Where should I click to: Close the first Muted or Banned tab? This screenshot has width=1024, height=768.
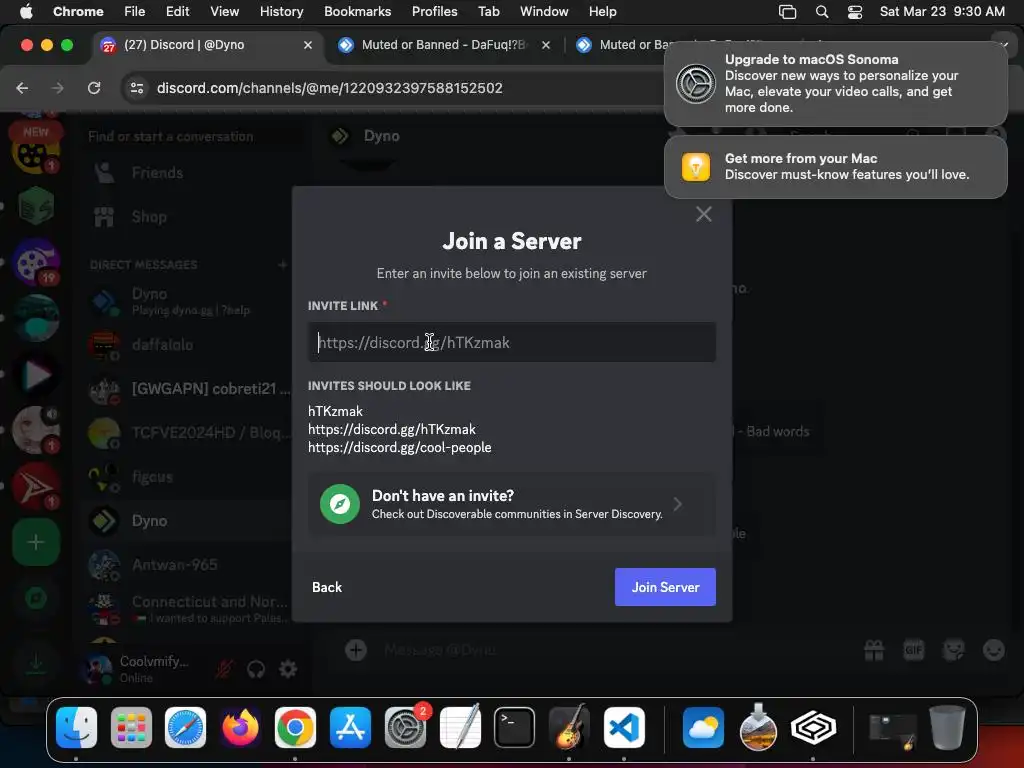546,45
